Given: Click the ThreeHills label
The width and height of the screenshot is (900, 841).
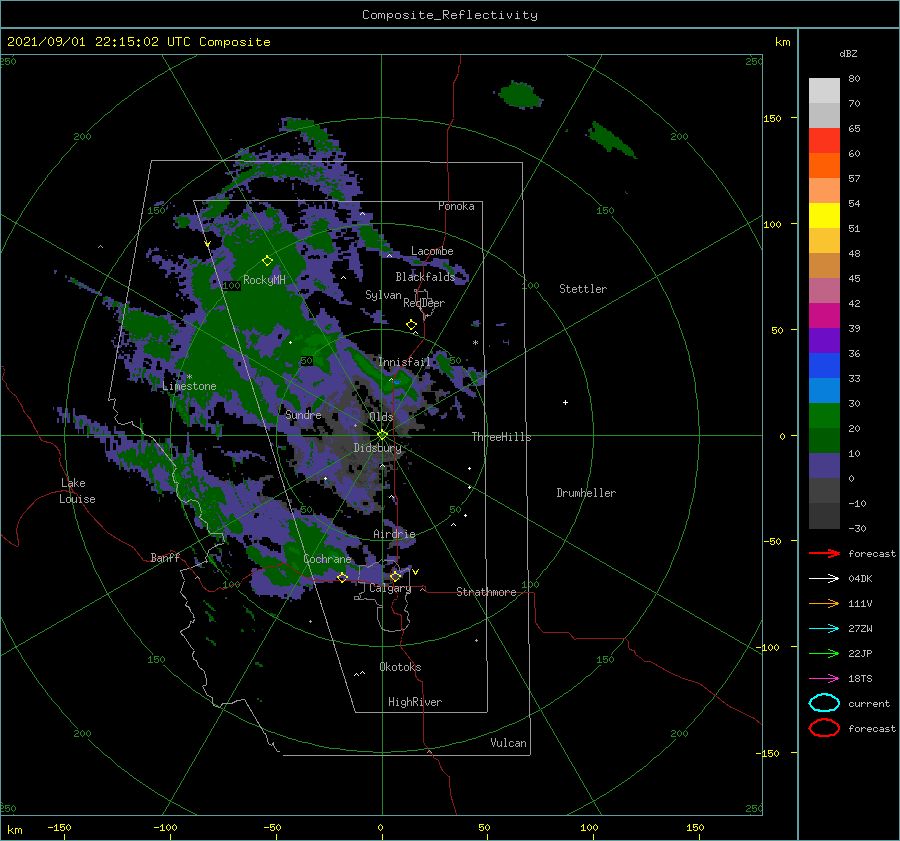Looking at the screenshot, I should pyautogui.click(x=502, y=437).
